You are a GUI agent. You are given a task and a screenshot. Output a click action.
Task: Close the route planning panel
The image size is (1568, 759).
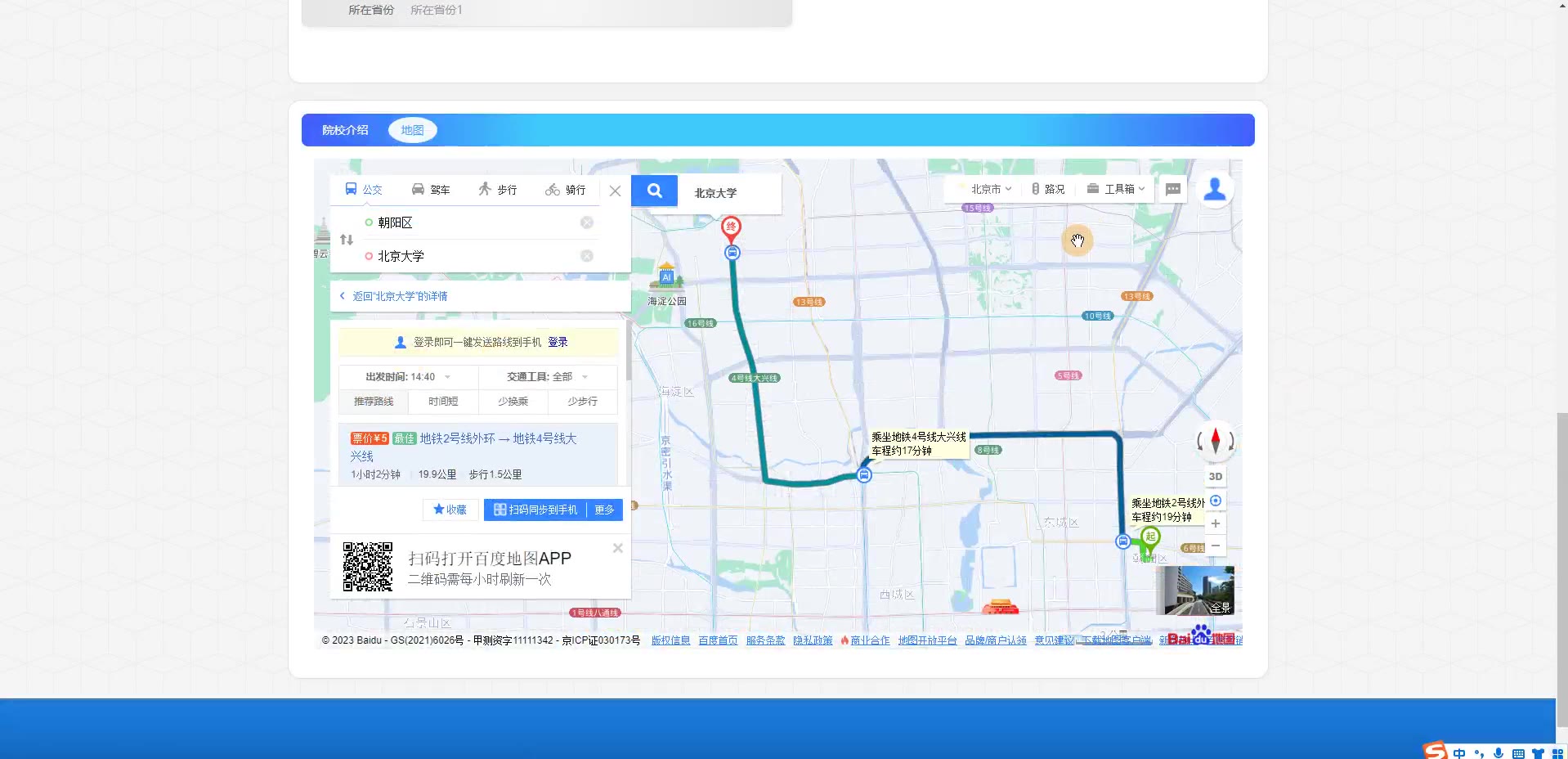pos(616,191)
